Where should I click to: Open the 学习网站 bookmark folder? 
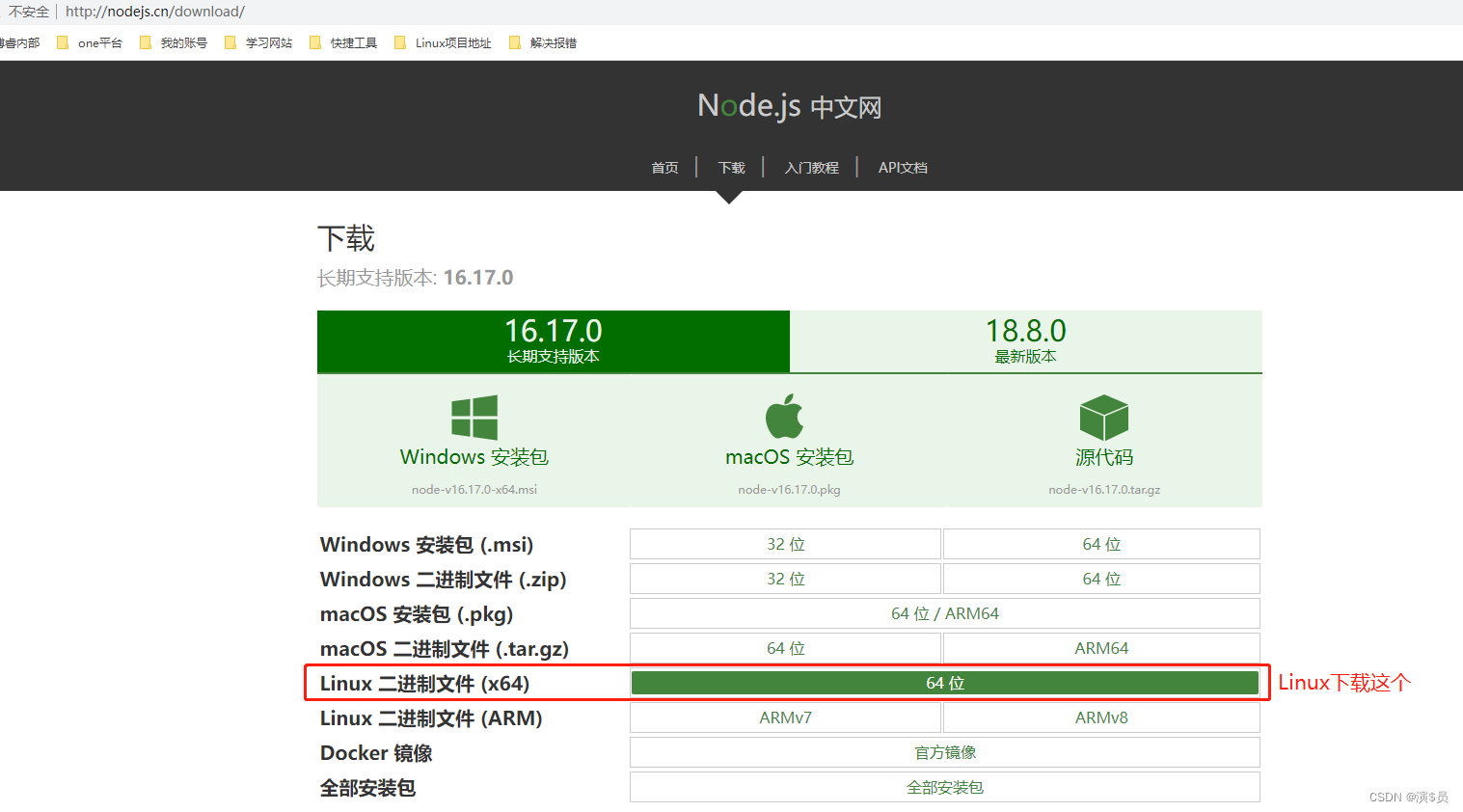(x=258, y=42)
